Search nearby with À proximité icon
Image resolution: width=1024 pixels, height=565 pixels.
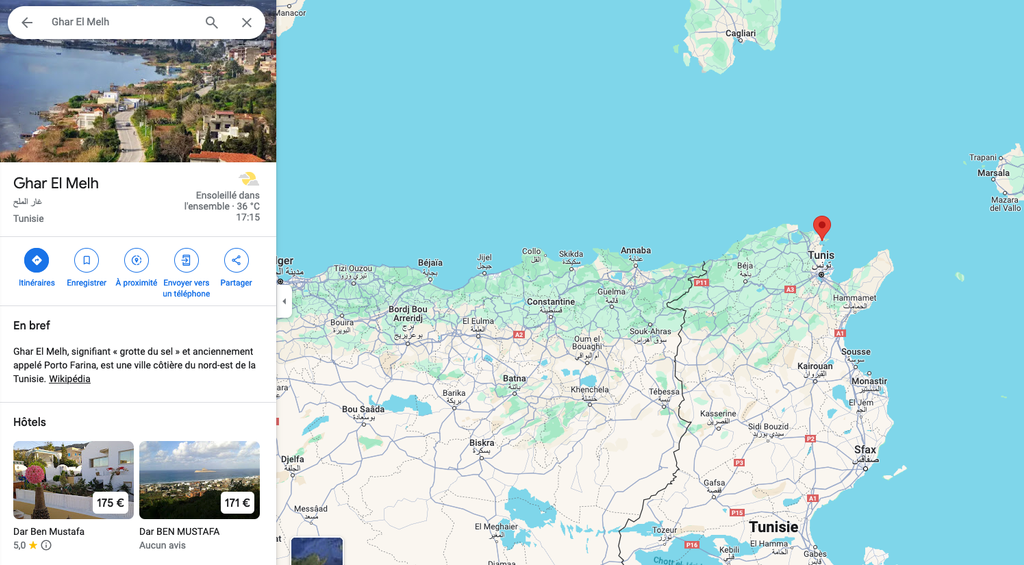click(x=136, y=260)
